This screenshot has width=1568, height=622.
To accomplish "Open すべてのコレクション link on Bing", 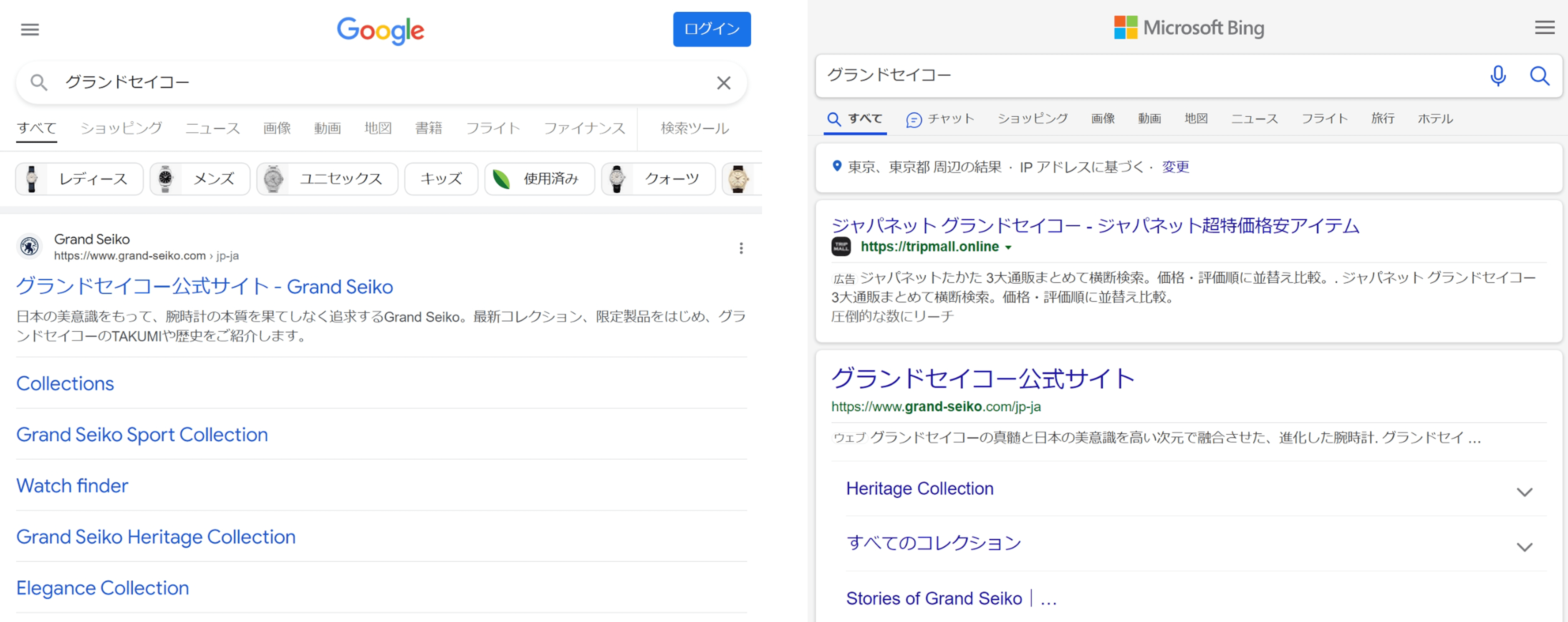I will pos(934,543).
